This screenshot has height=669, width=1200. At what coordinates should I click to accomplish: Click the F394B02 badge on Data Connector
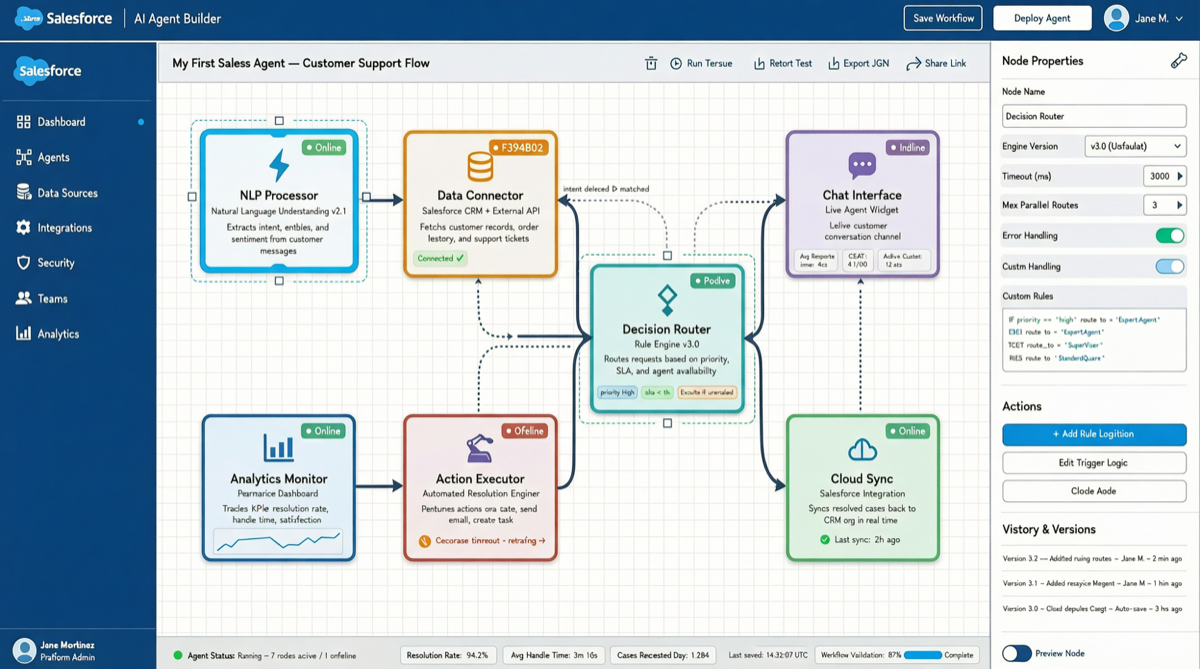pyautogui.click(x=518, y=147)
